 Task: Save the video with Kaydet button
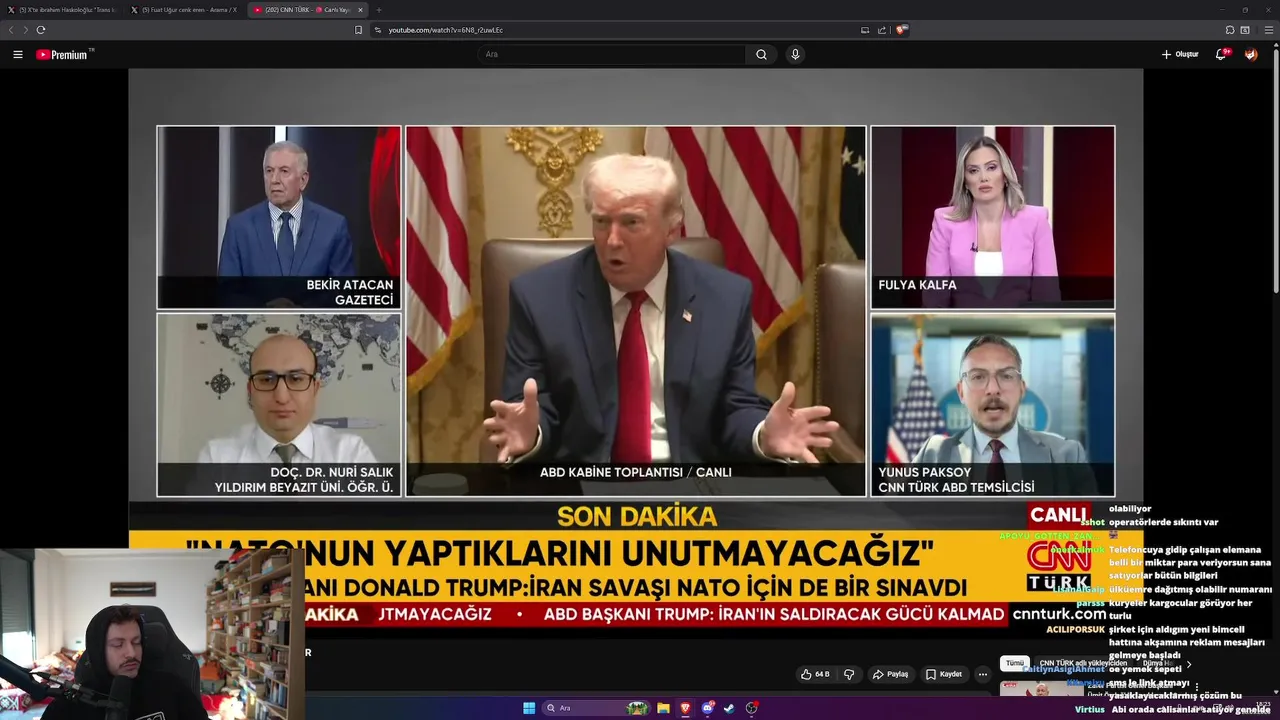point(943,674)
